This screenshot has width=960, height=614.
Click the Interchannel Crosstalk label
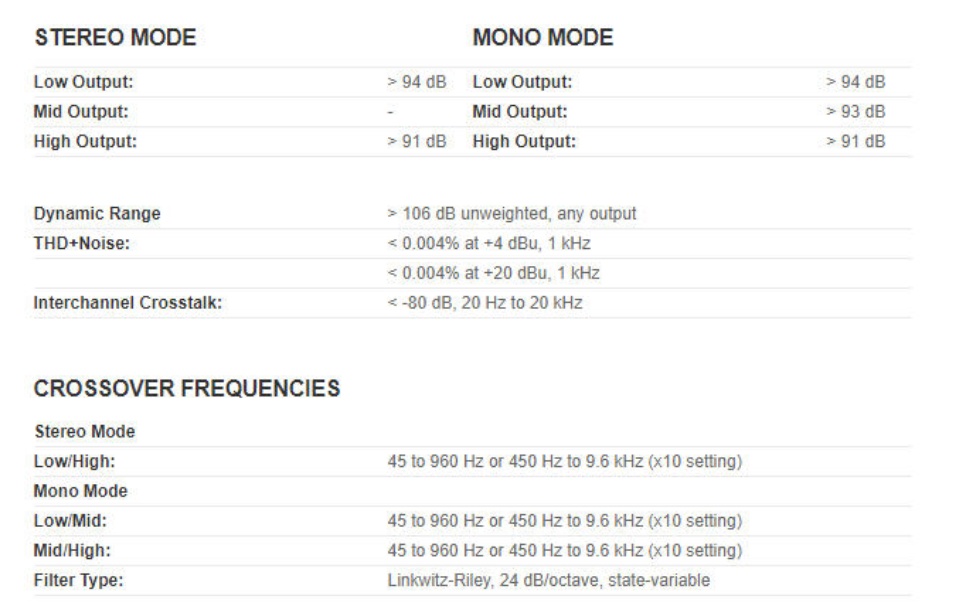pos(128,303)
